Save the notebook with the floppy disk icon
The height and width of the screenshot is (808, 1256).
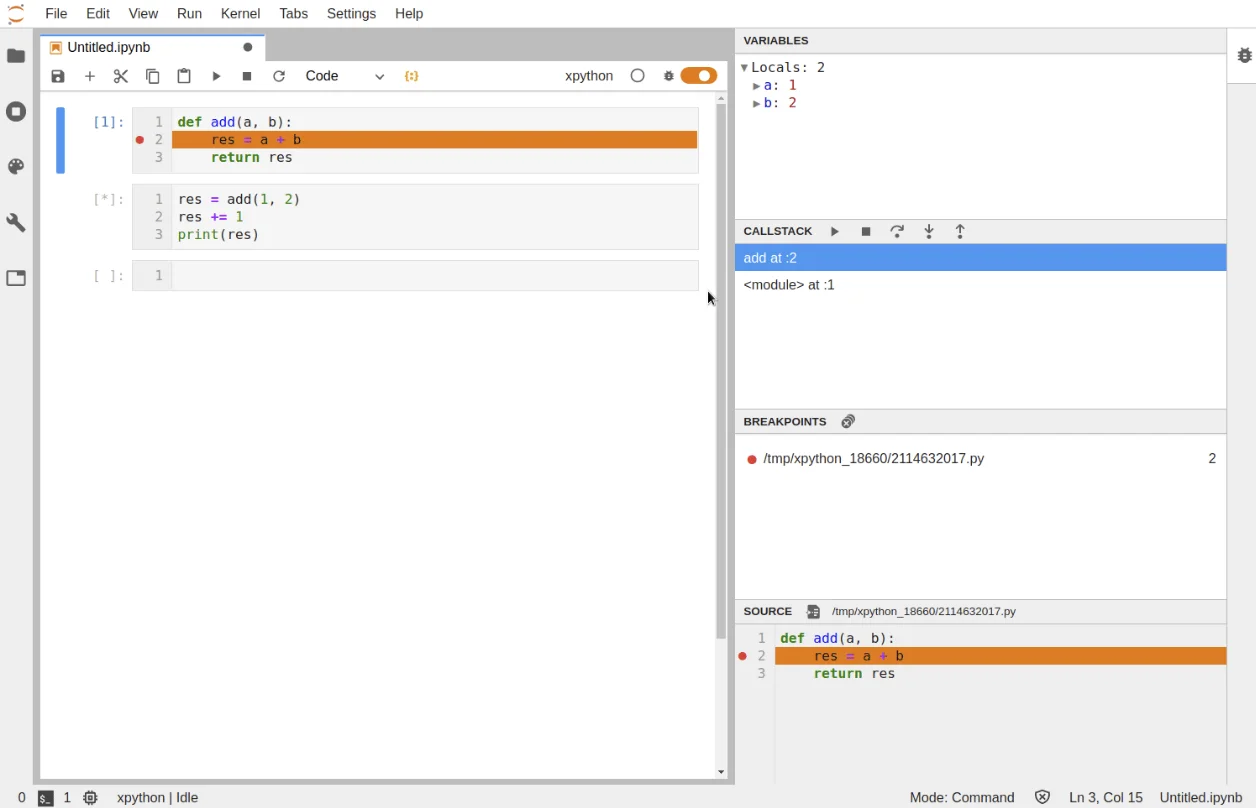[x=58, y=76]
